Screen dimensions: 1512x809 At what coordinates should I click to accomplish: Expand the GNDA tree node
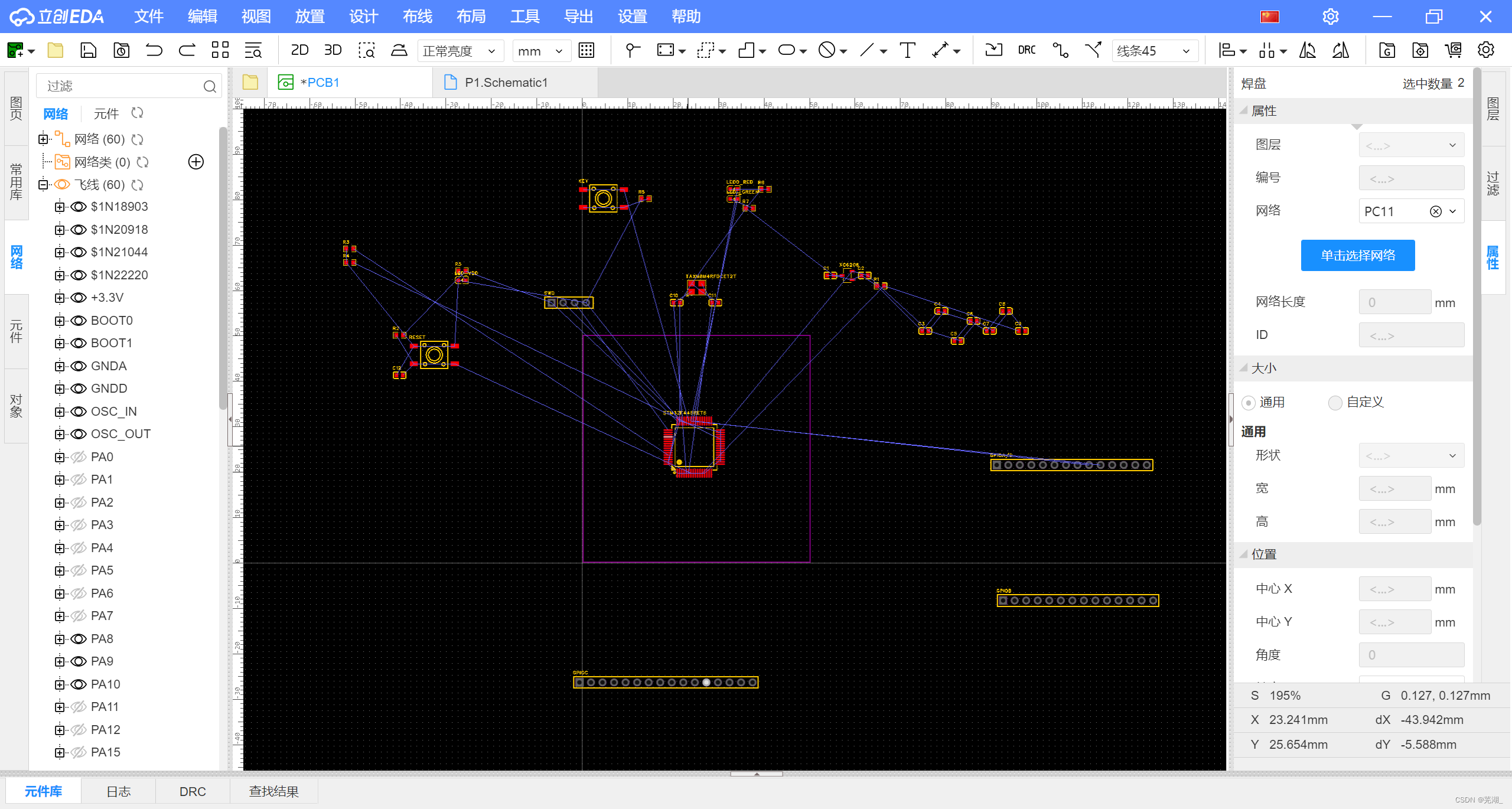60,366
